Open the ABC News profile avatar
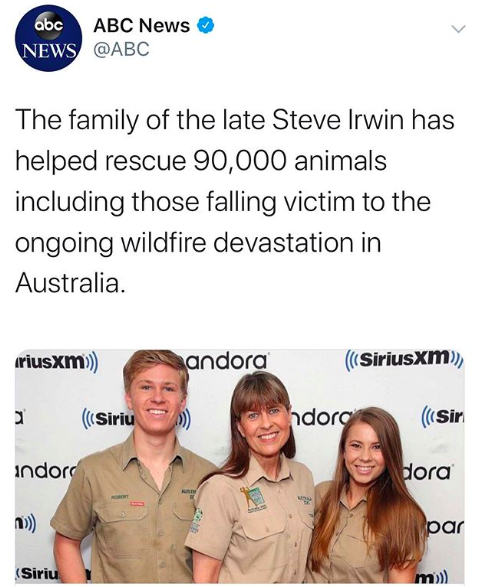This screenshot has height=586, width=480. click(x=48, y=38)
